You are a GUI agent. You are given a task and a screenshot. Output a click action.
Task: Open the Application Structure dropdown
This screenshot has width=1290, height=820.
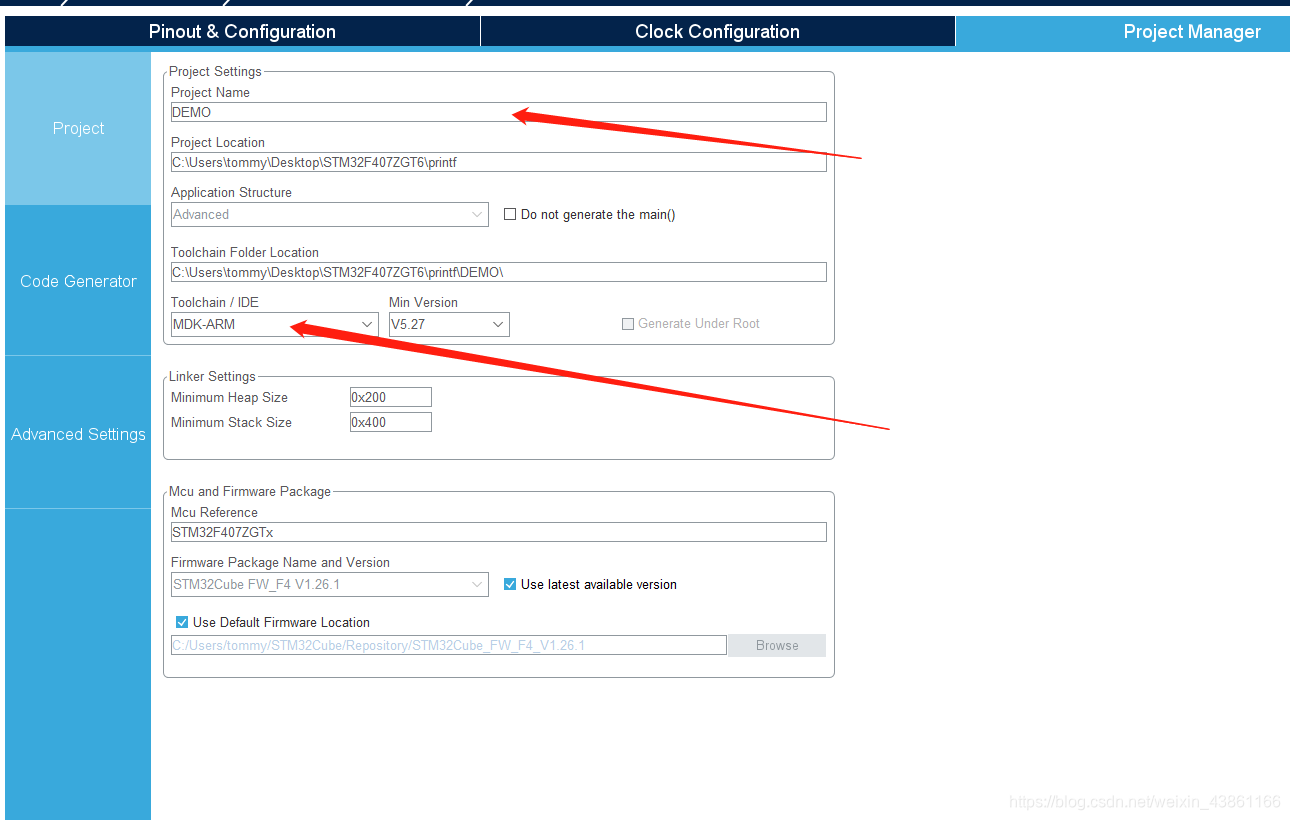point(329,214)
